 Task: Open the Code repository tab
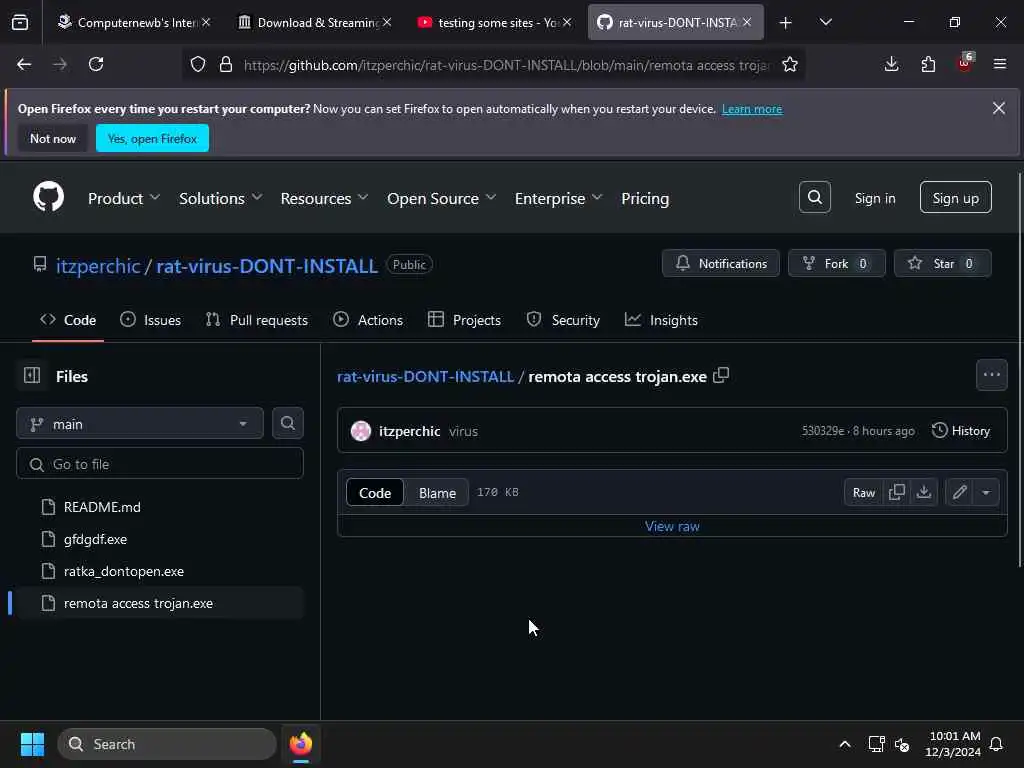[x=68, y=320]
